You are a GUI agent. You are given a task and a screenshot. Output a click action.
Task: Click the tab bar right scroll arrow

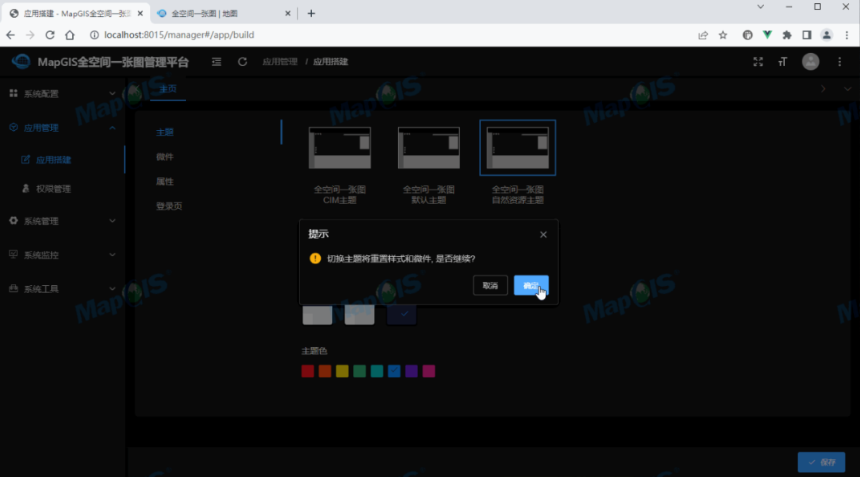click(x=823, y=89)
